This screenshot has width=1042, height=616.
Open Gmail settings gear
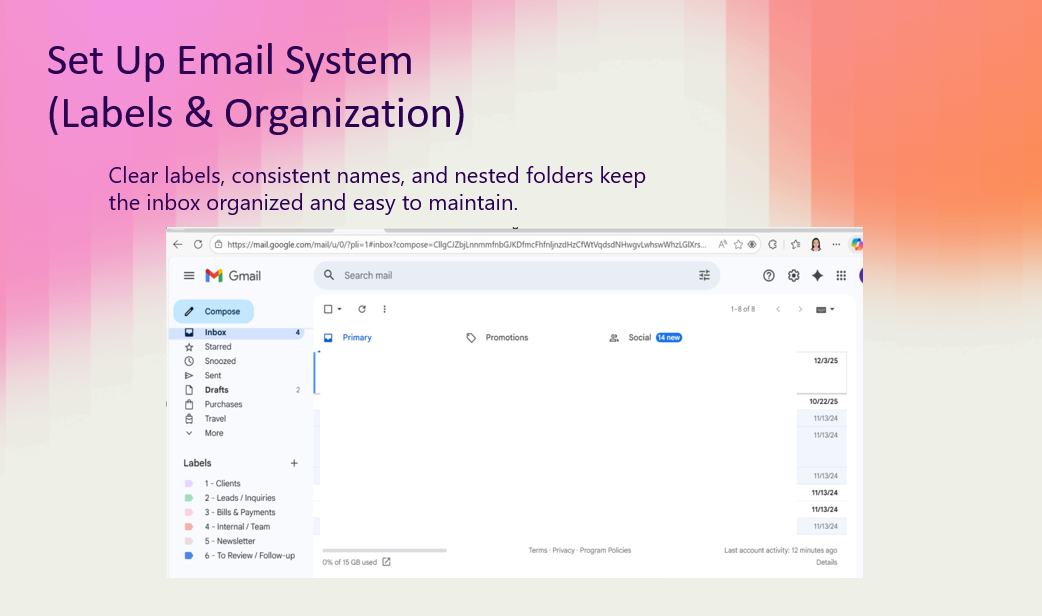(x=793, y=276)
